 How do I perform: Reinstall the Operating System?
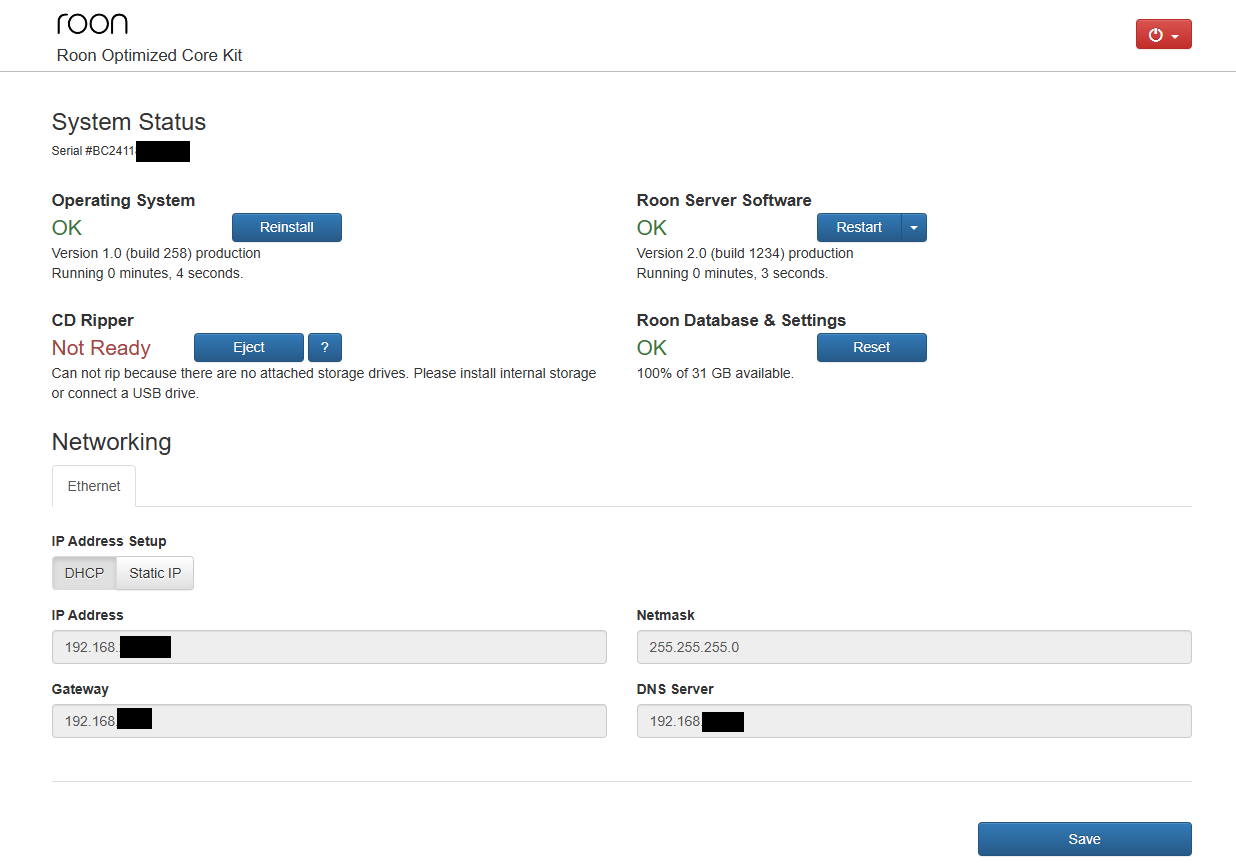coord(287,227)
